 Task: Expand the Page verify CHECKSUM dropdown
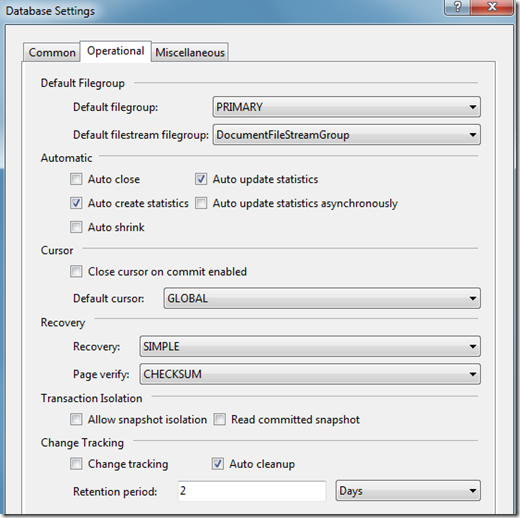310,374
